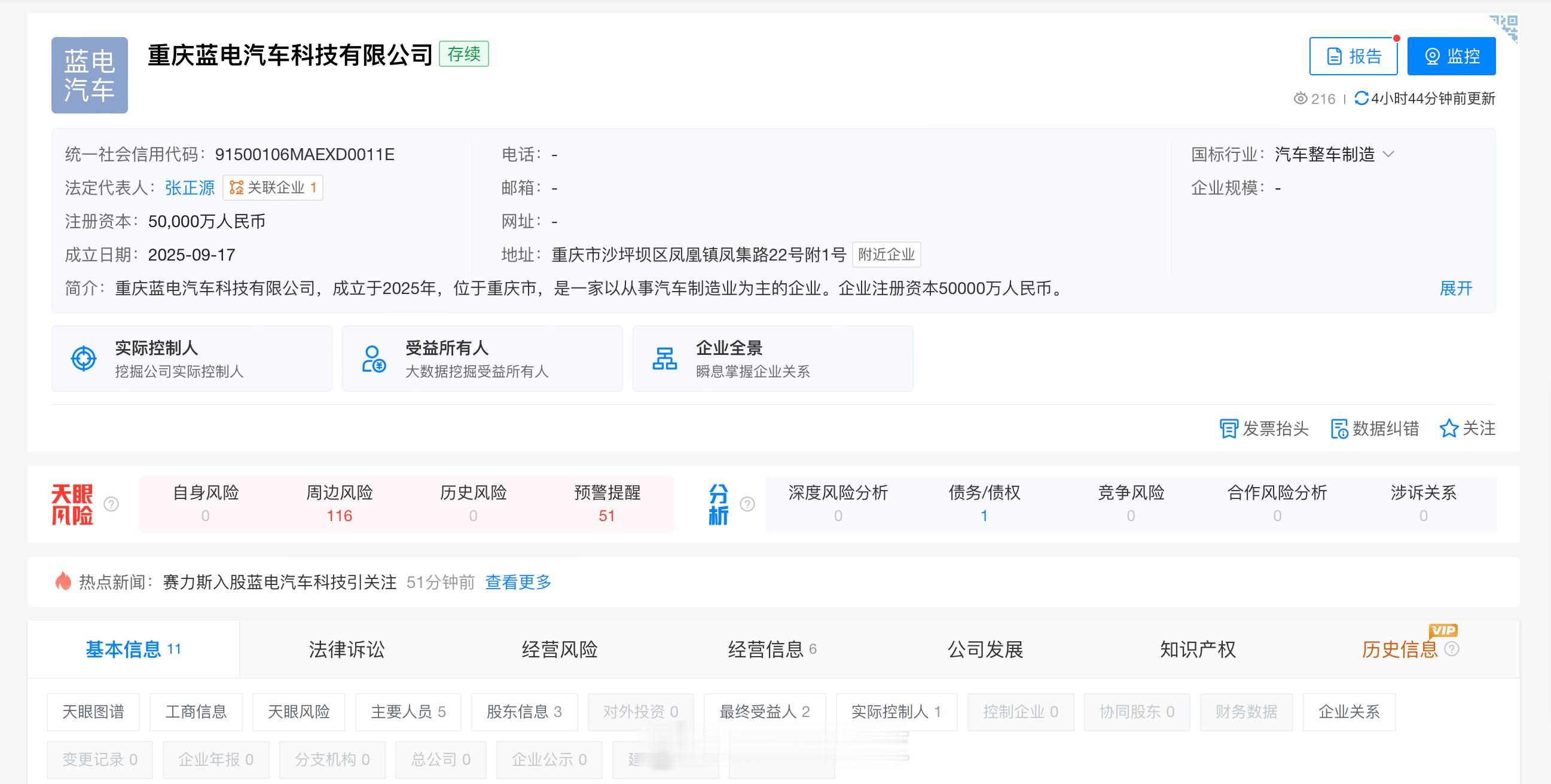This screenshot has width=1551, height=784.
Task: Click the 天眼风险 logo
Action: tap(72, 504)
